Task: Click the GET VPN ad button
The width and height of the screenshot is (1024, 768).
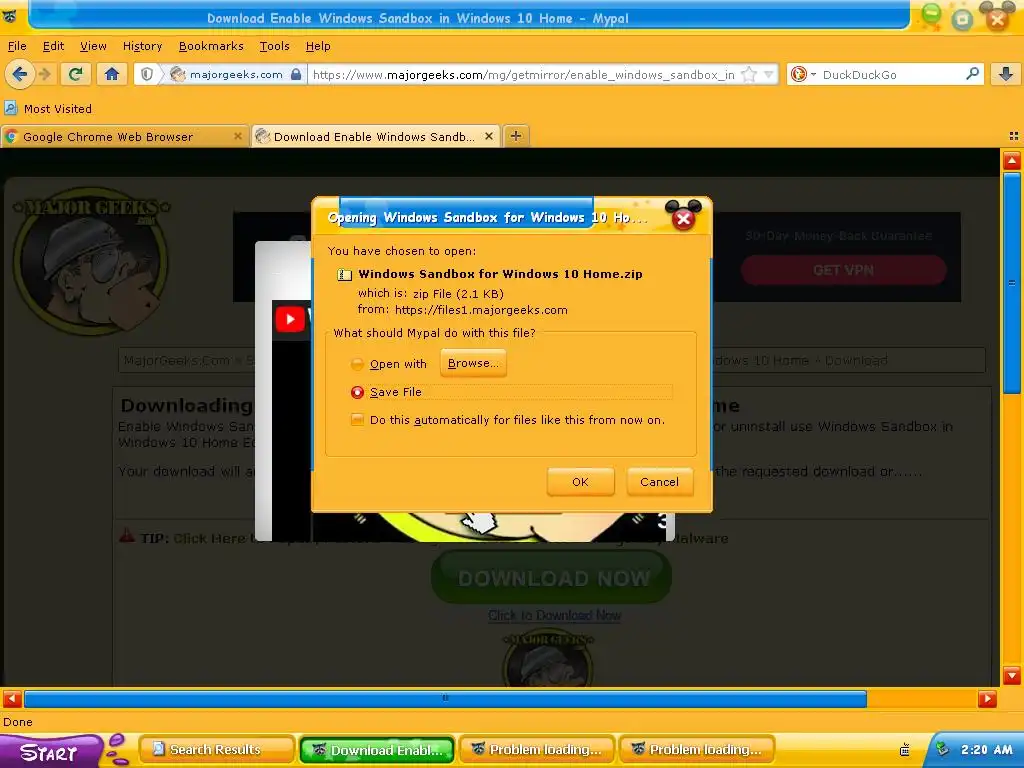Action: point(843,270)
